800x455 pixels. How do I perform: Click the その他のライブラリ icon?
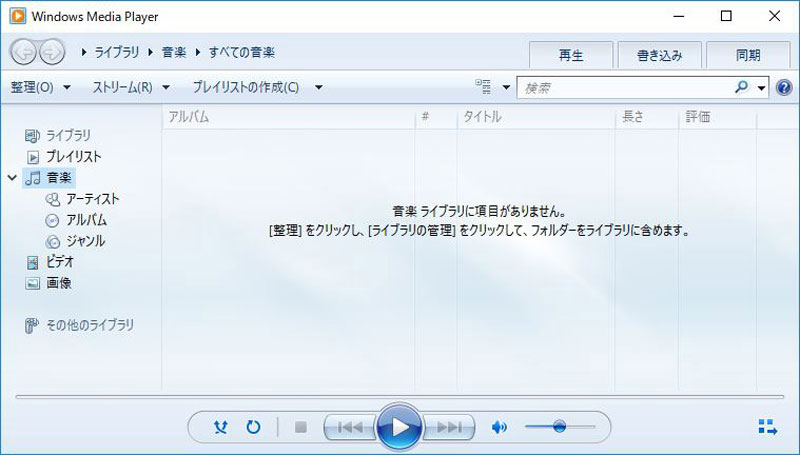coord(32,326)
